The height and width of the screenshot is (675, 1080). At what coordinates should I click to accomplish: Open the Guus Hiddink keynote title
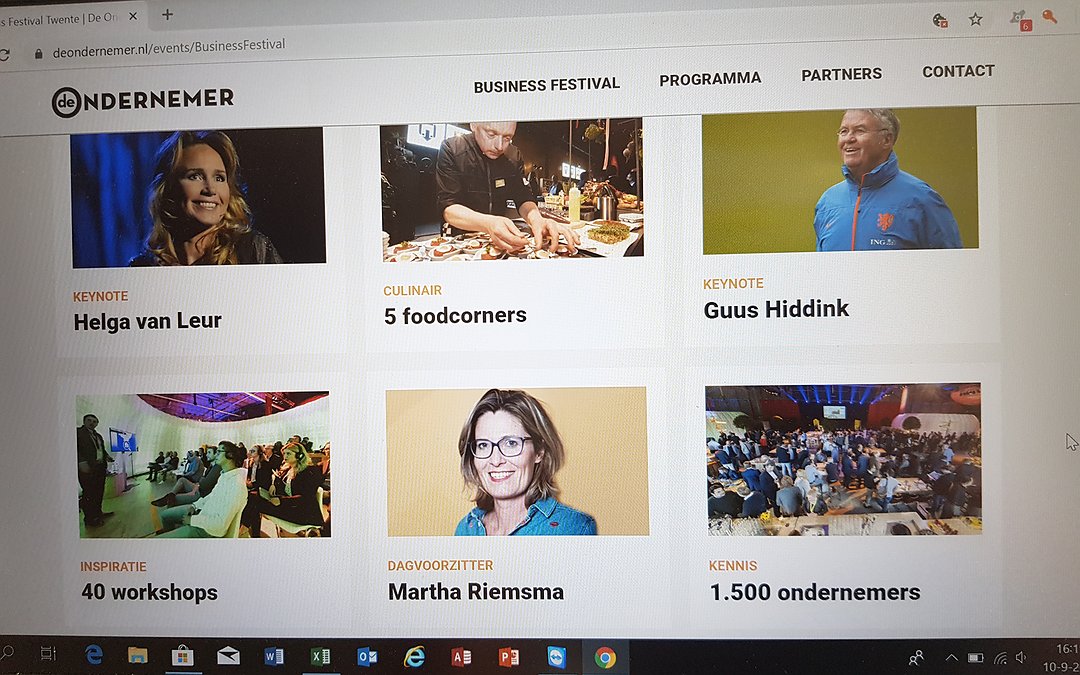coord(776,309)
